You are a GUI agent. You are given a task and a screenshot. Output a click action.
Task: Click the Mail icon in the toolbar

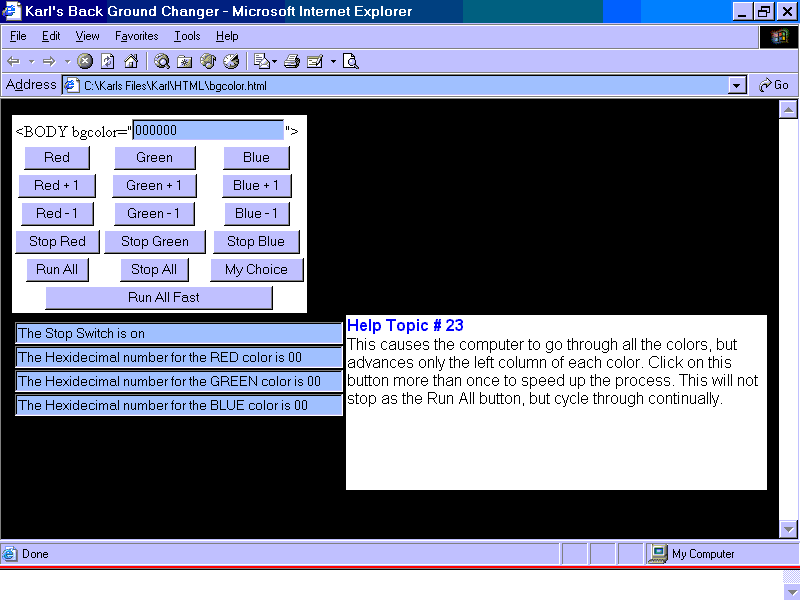pos(262,61)
